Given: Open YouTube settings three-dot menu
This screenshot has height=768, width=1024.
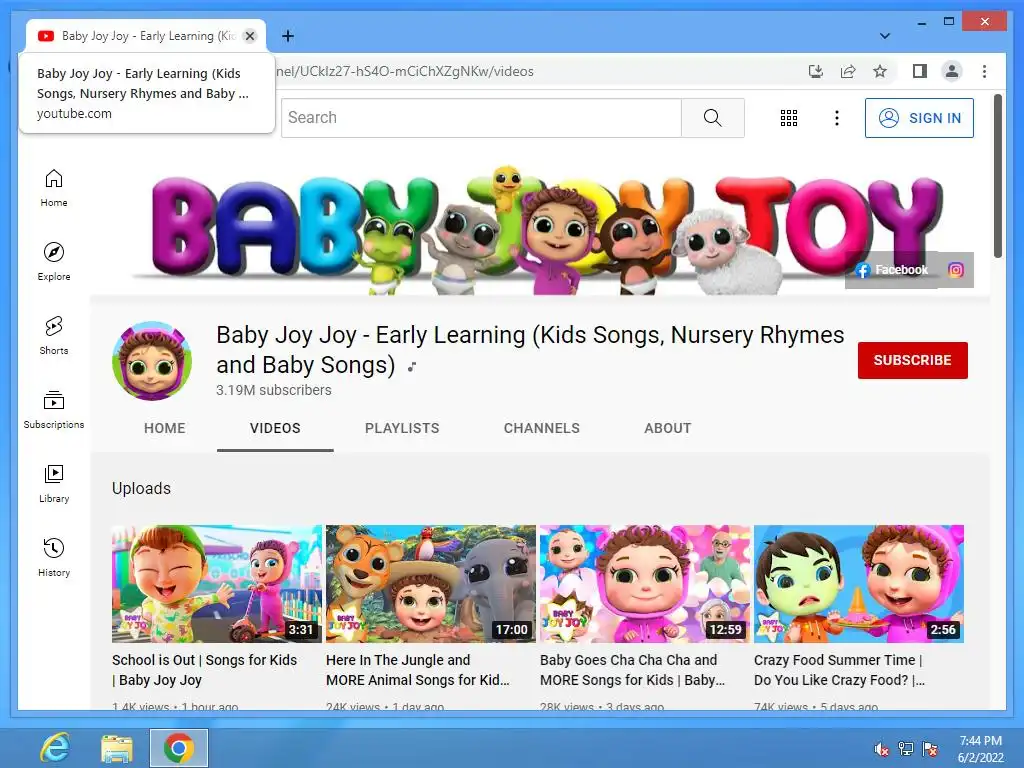Looking at the screenshot, I should pyautogui.click(x=837, y=118).
